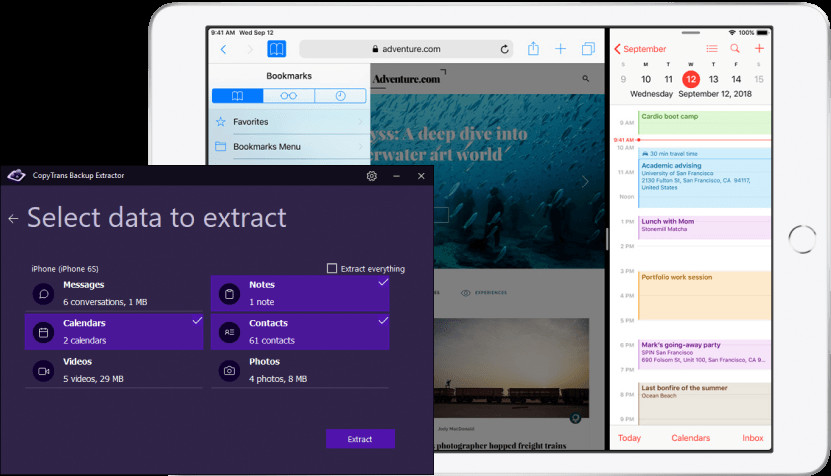Select day 9 in Calendar week
The image size is (831, 476).
(x=623, y=80)
